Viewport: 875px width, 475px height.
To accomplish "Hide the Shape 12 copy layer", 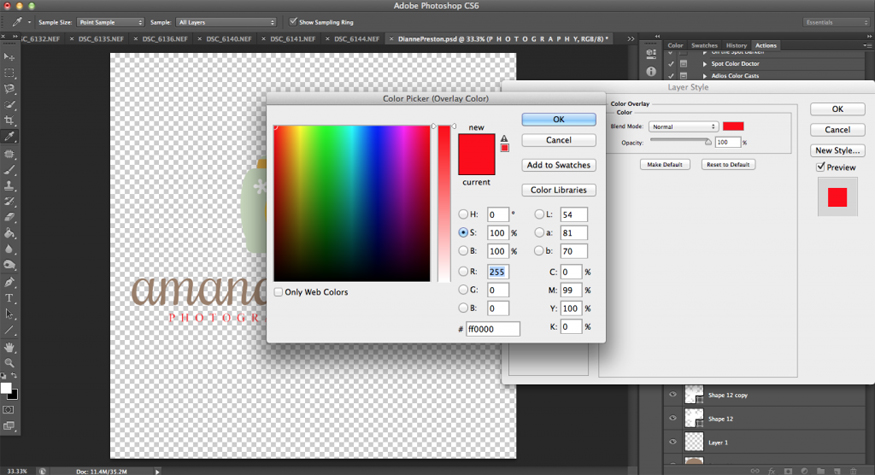I will tap(672, 395).
